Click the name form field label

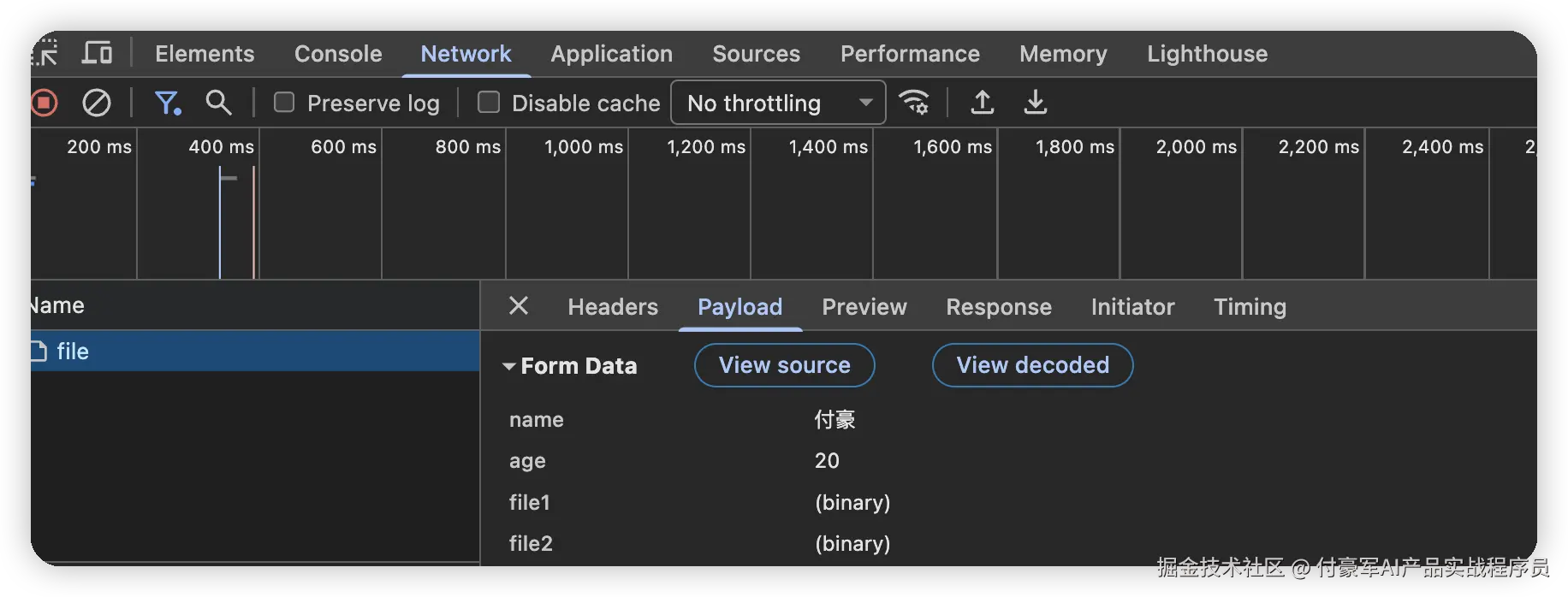536,419
